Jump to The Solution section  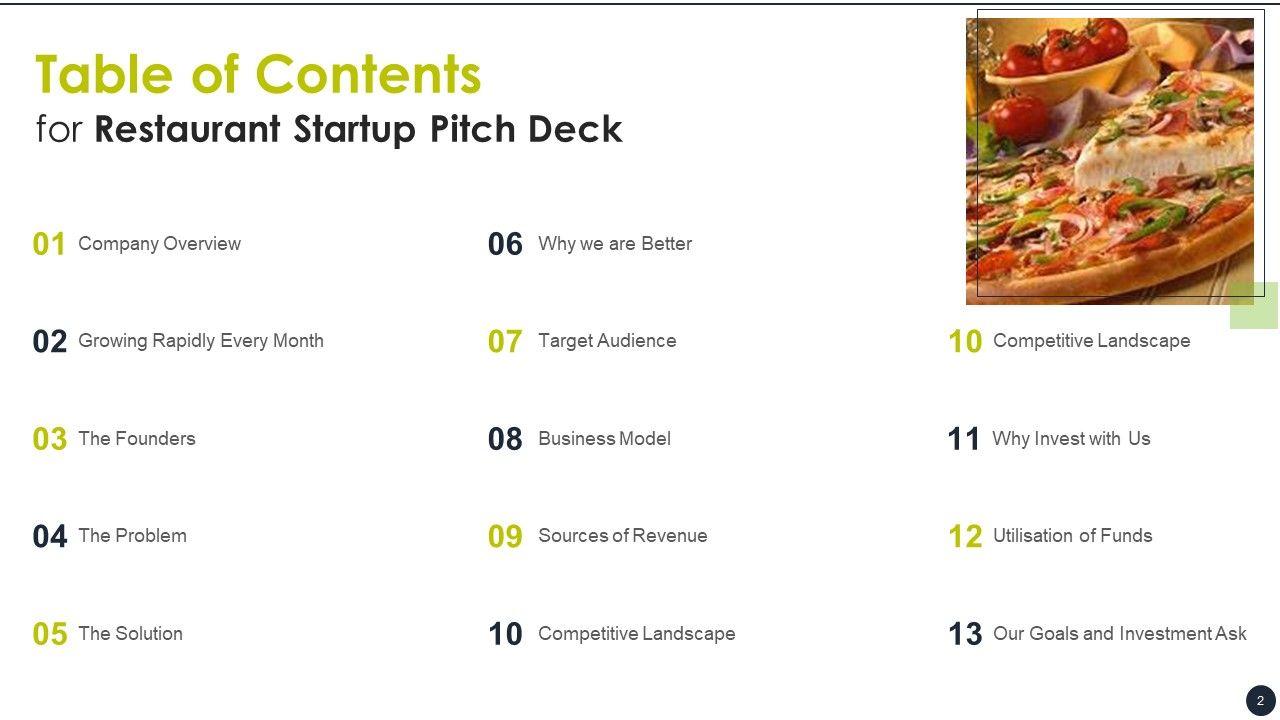tap(130, 633)
